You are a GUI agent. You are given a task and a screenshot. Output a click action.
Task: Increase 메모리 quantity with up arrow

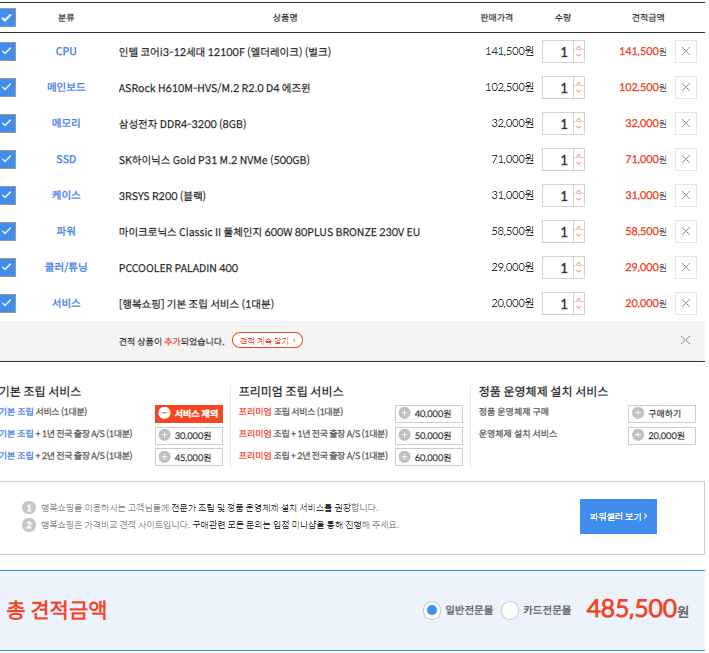(579, 118)
